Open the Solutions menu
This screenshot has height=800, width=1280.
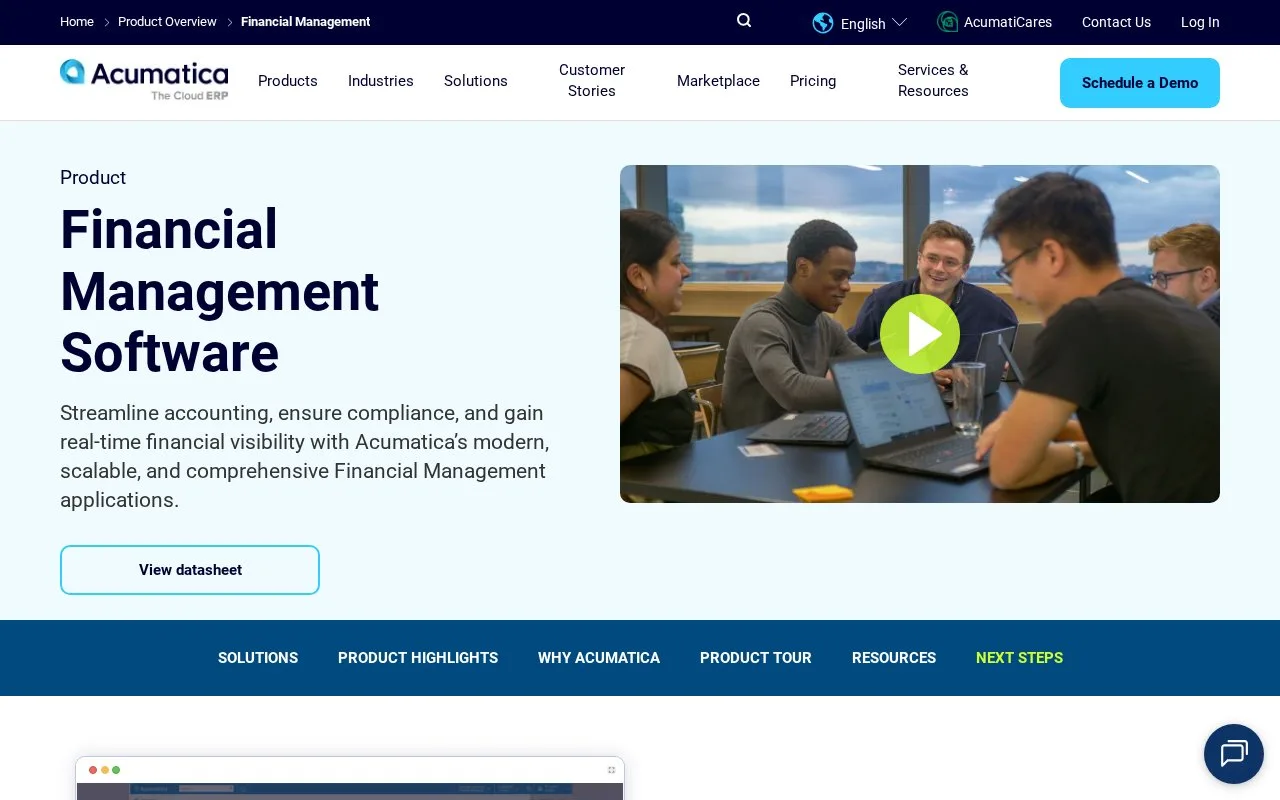(476, 81)
